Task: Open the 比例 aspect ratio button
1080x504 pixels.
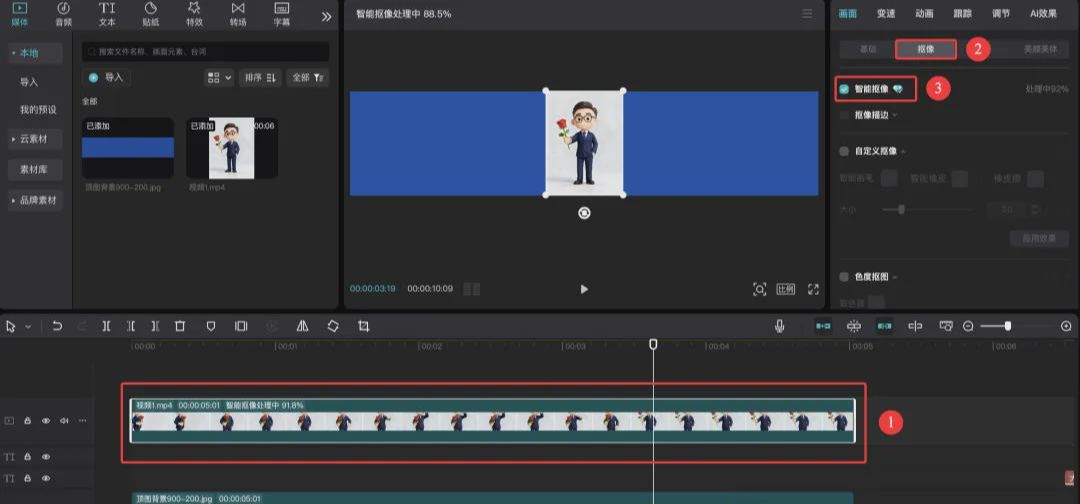Action: (786, 289)
